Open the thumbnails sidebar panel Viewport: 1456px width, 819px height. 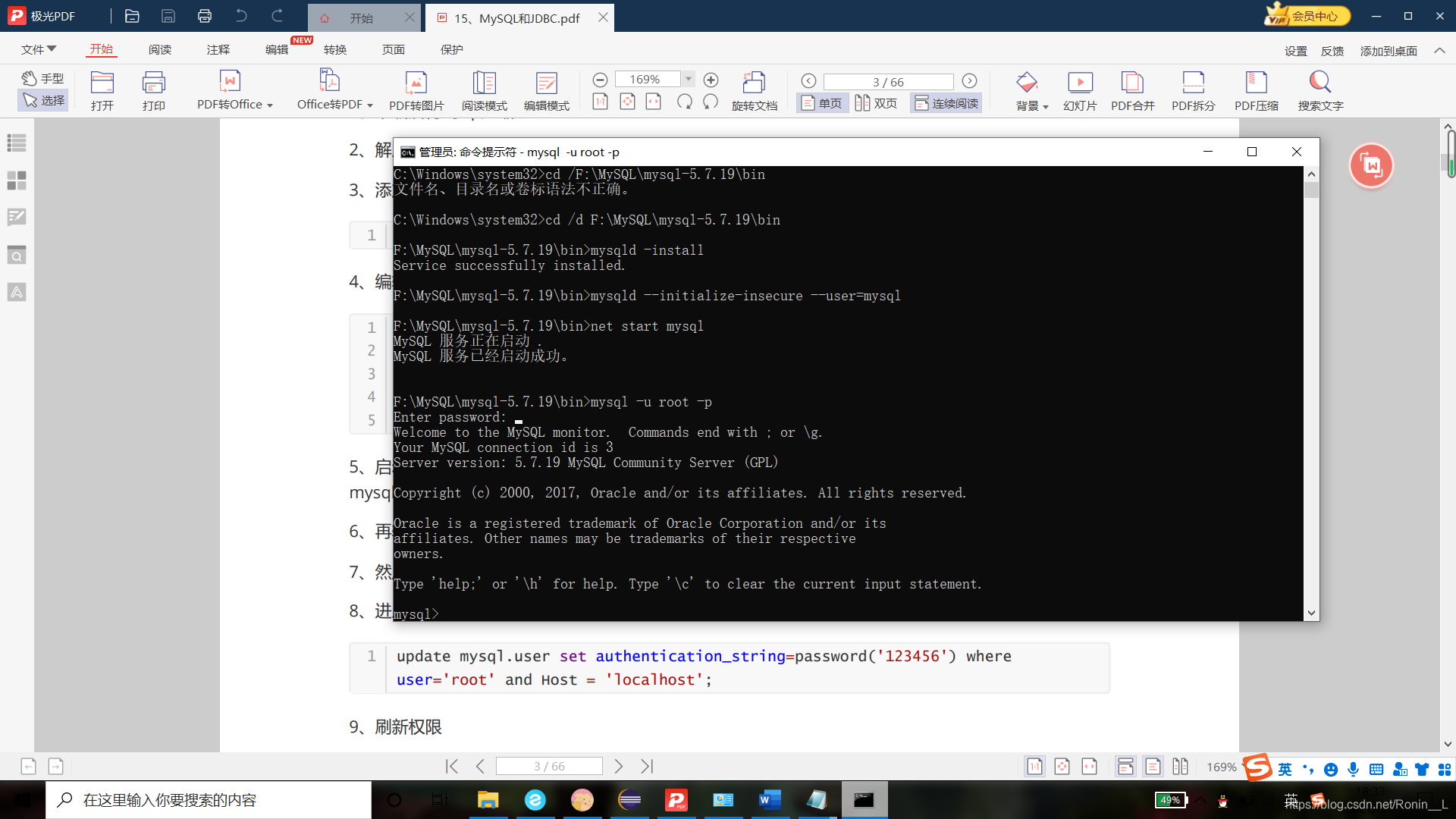17,180
